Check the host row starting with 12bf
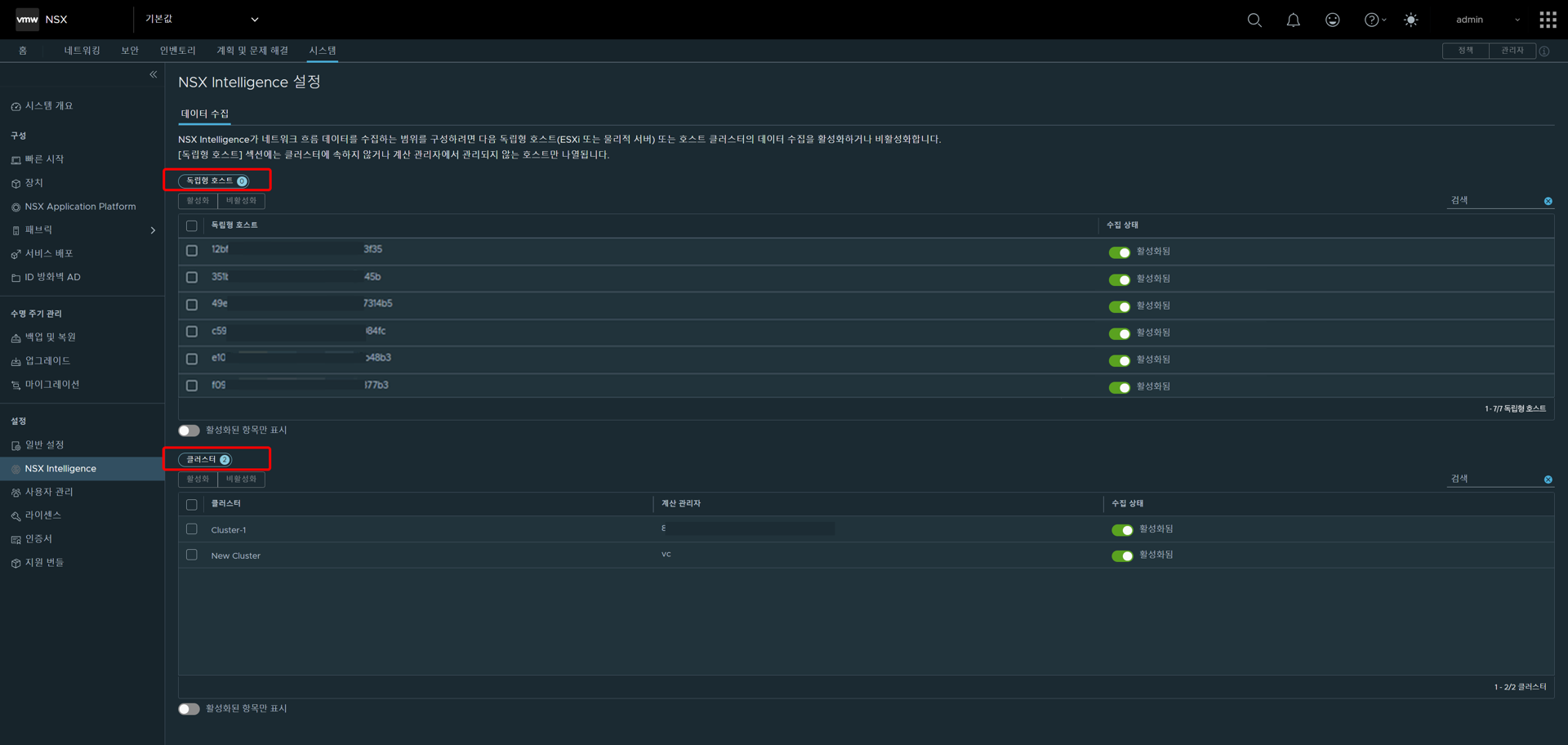This screenshot has height=745, width=1568. pos(192,251)
